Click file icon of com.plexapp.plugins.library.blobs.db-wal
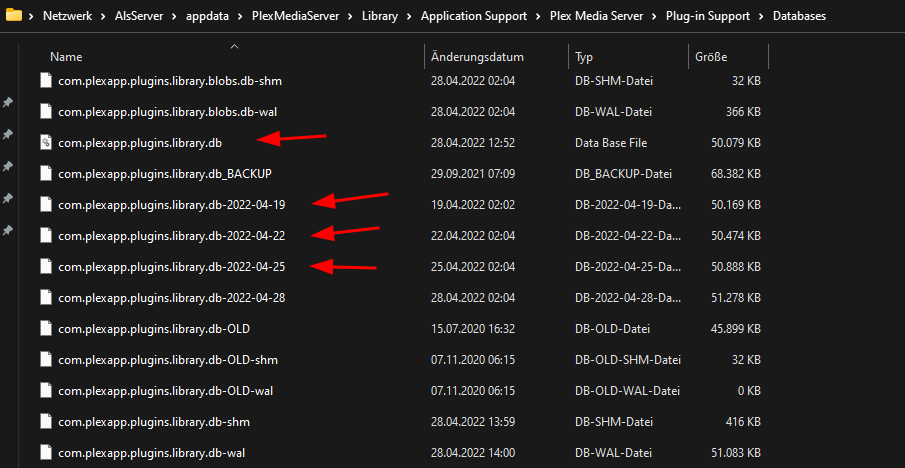 click(46, 111)
